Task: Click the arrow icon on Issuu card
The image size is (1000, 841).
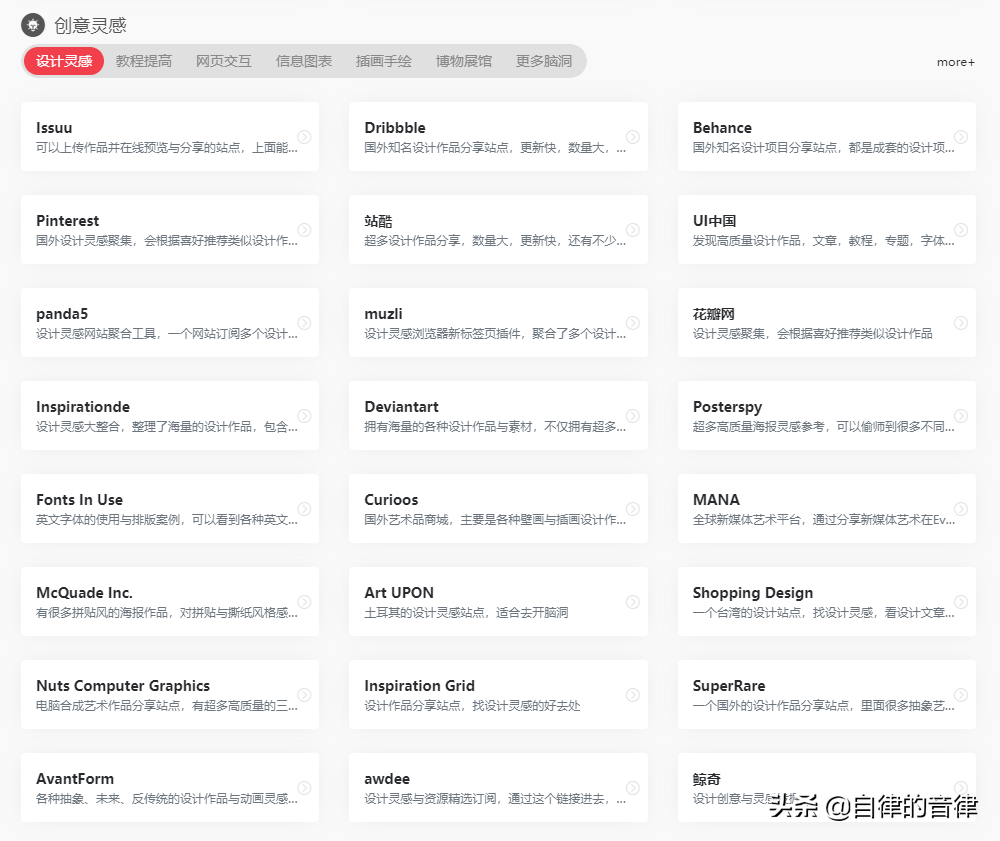Action: click(305, 137)
